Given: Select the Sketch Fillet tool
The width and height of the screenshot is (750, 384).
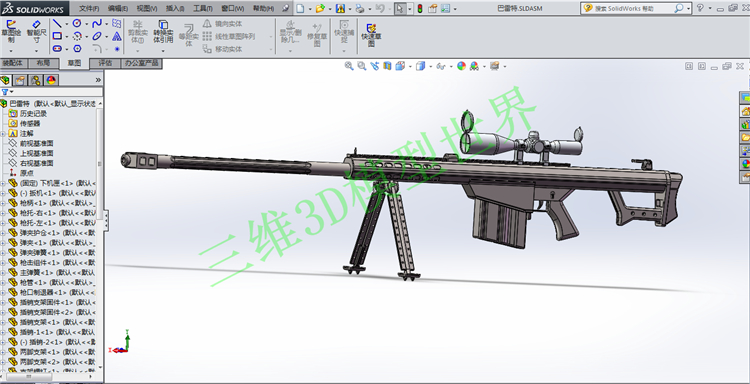Looking at the screenshot, I should pyautogui.click(x=97, y=49).
